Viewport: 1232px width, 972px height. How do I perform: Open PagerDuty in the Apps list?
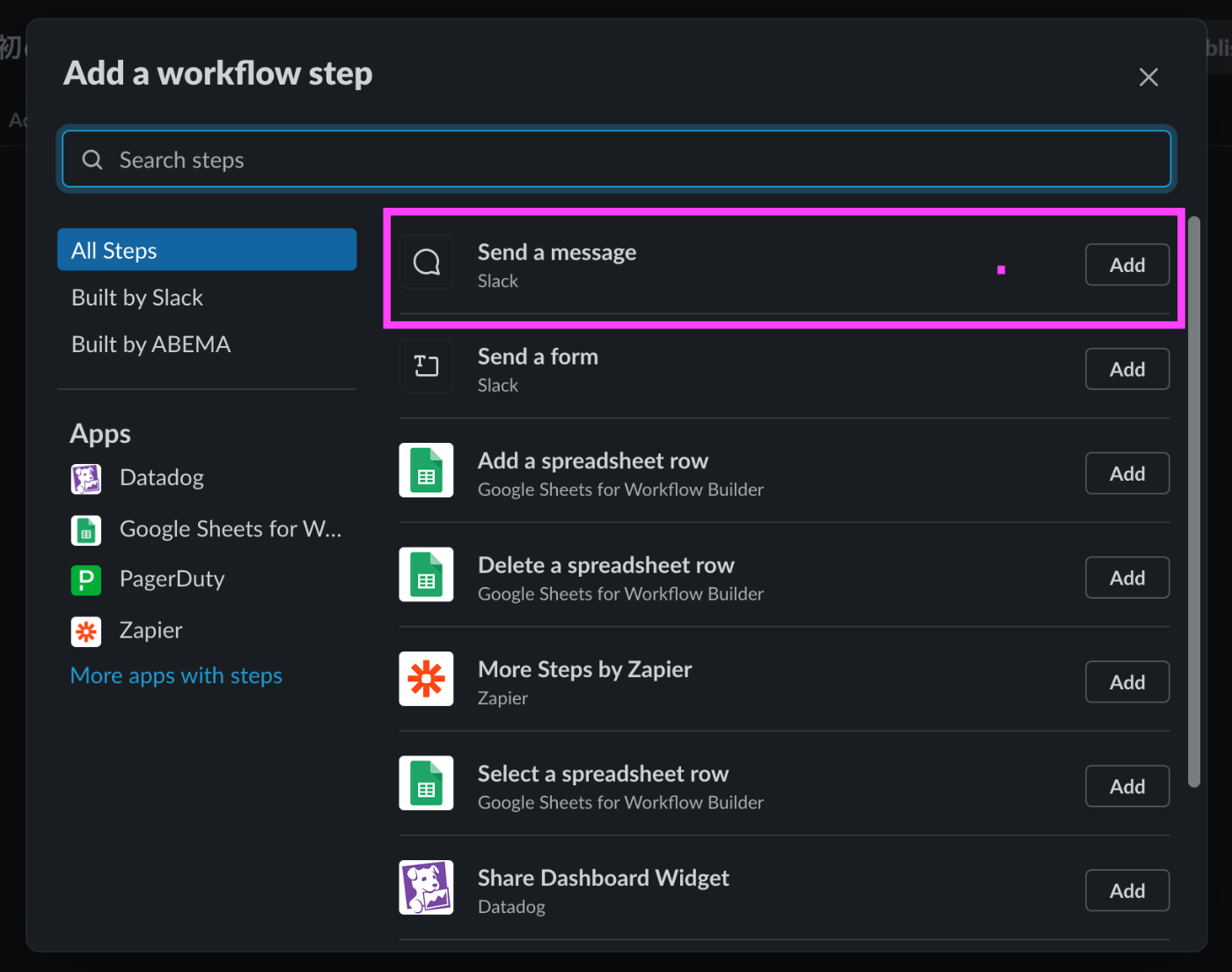tap(172, 579)
